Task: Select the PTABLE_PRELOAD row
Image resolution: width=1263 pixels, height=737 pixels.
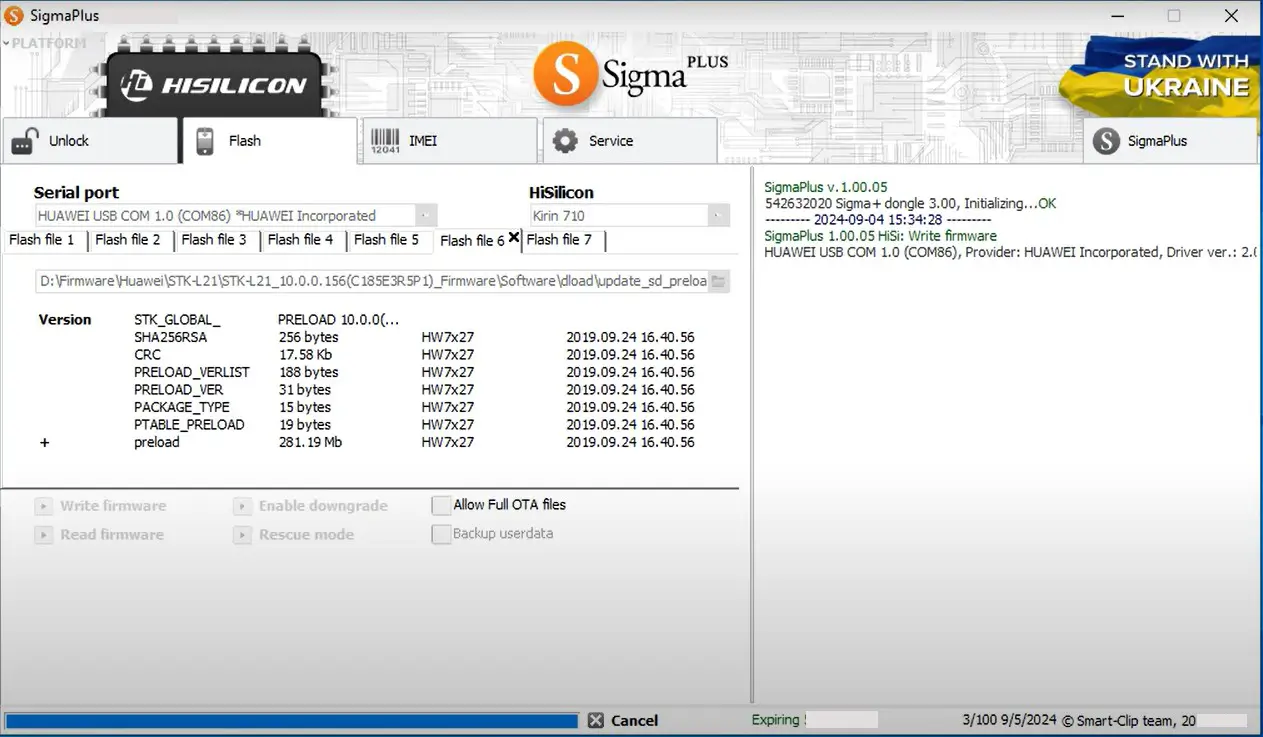Action: point(415,425)
